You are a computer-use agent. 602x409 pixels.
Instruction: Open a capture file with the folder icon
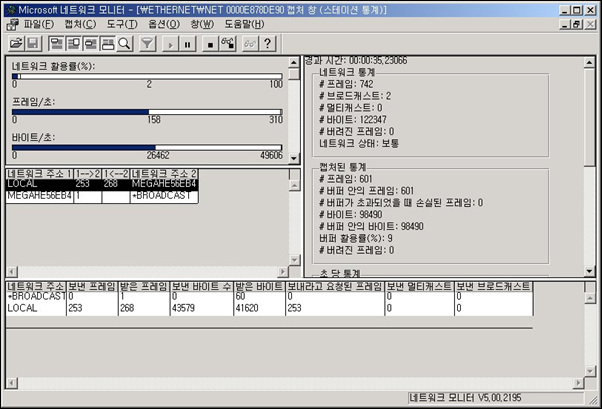(16, 43)
